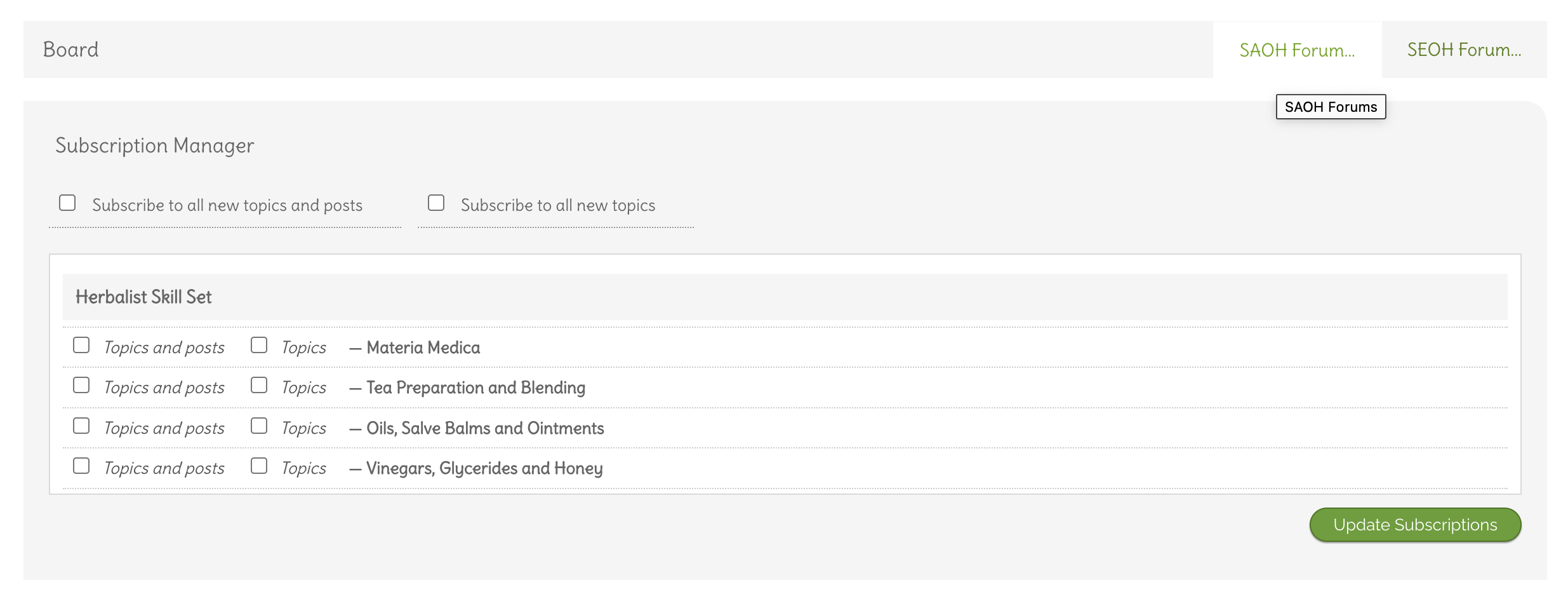Switch to the SAOH Forum tab
The width and height of the screenshot is (1568, 606).
click(x=1296, y=50)
